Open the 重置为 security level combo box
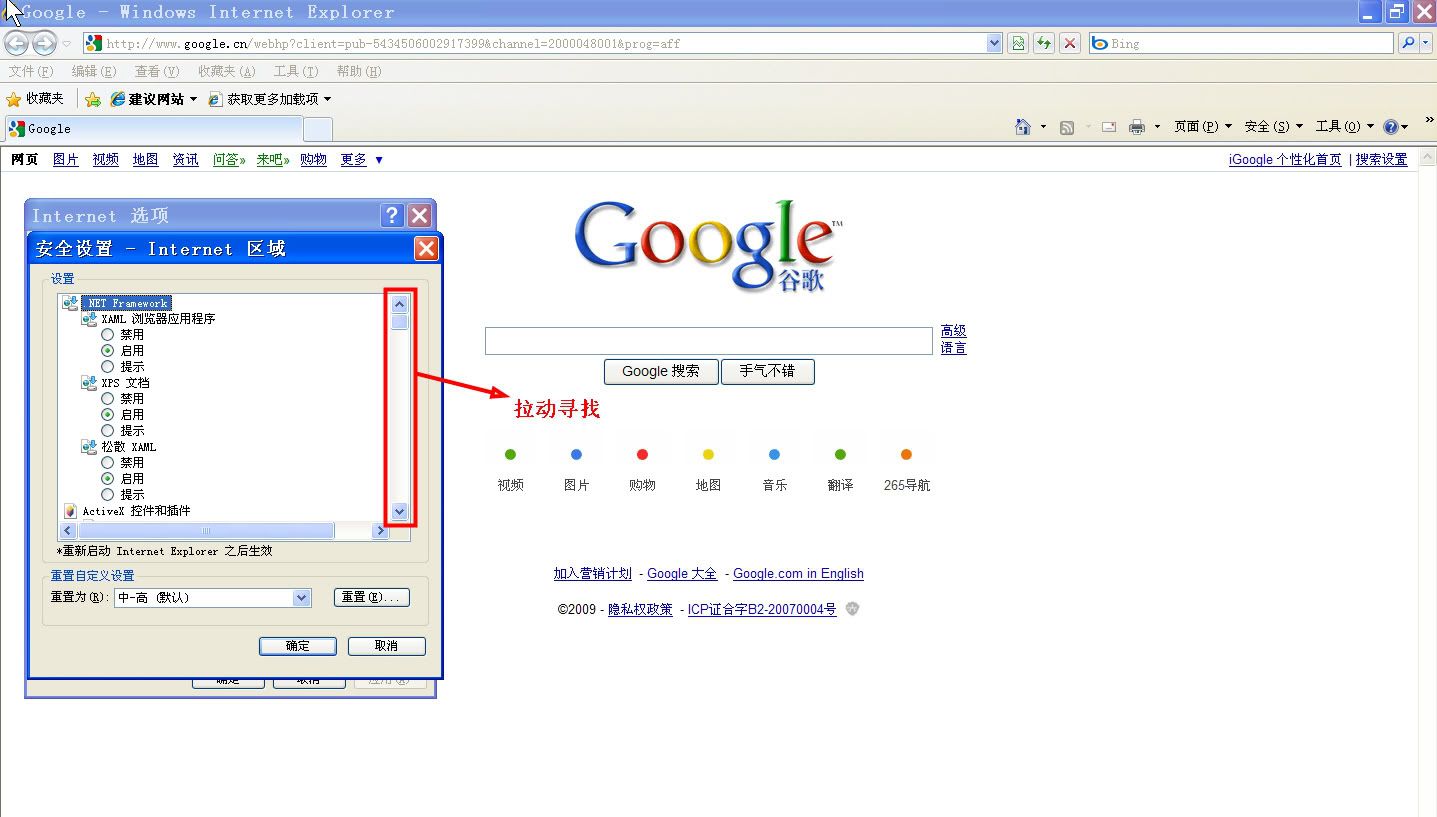This screenshot has width=1437, height=817. click(x=213, y=597)
